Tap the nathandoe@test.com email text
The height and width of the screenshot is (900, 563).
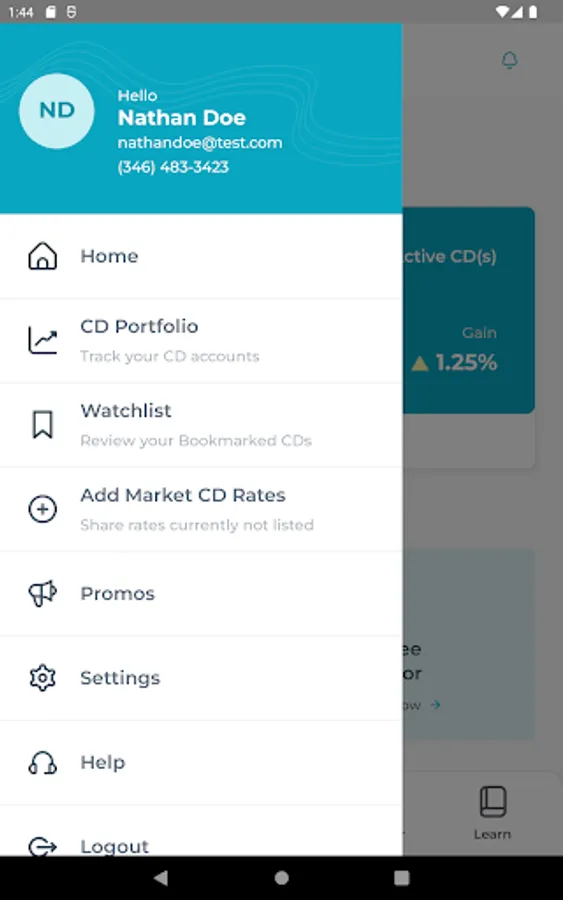tap(200, 142)
